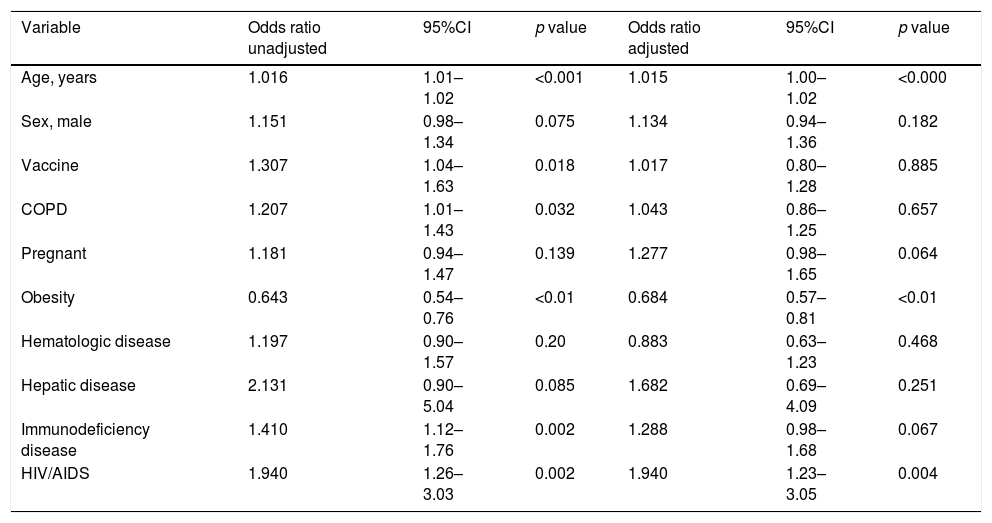
Task: Click the p value 0.885
Action: pyautogui.click(x=918, y=166)
